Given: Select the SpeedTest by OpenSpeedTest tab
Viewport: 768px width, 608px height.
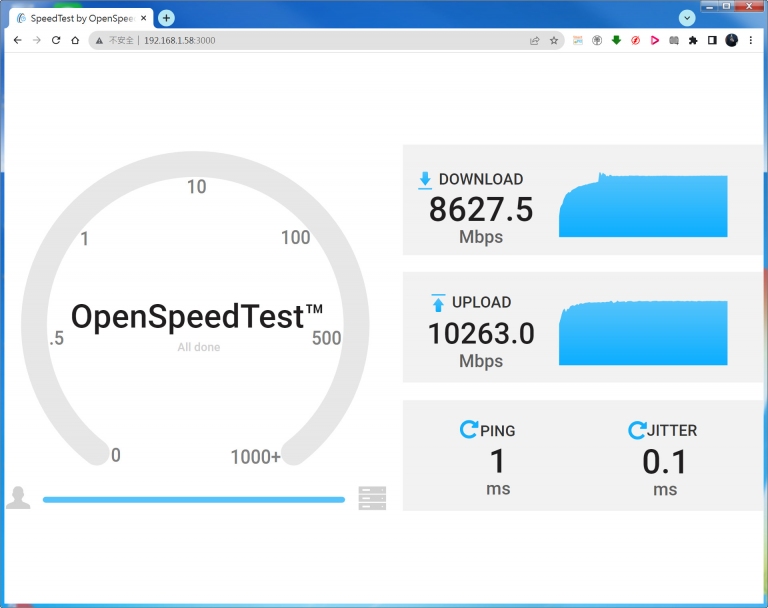Looking at the screenshot, I should [x=82, y=18].
